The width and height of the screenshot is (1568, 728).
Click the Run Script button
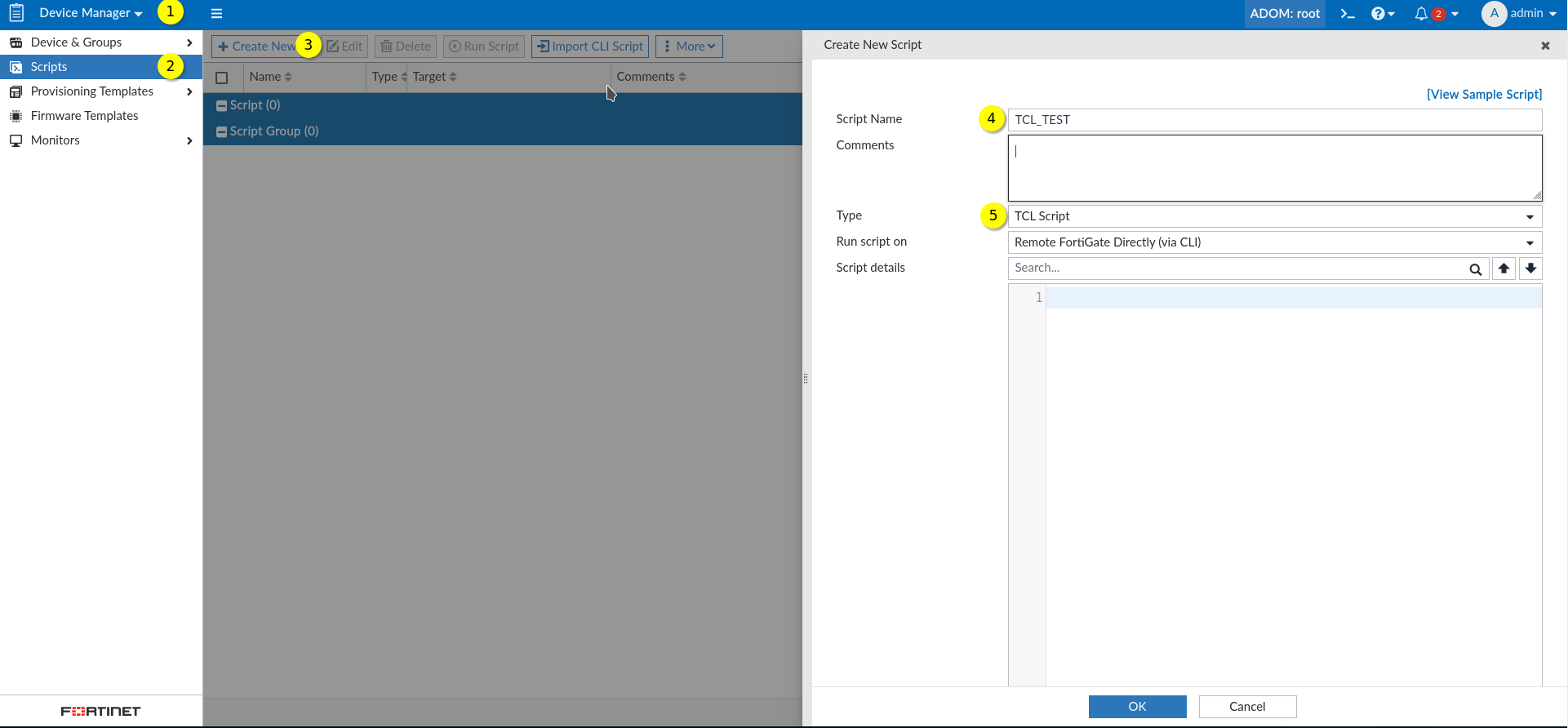(484, 47)
